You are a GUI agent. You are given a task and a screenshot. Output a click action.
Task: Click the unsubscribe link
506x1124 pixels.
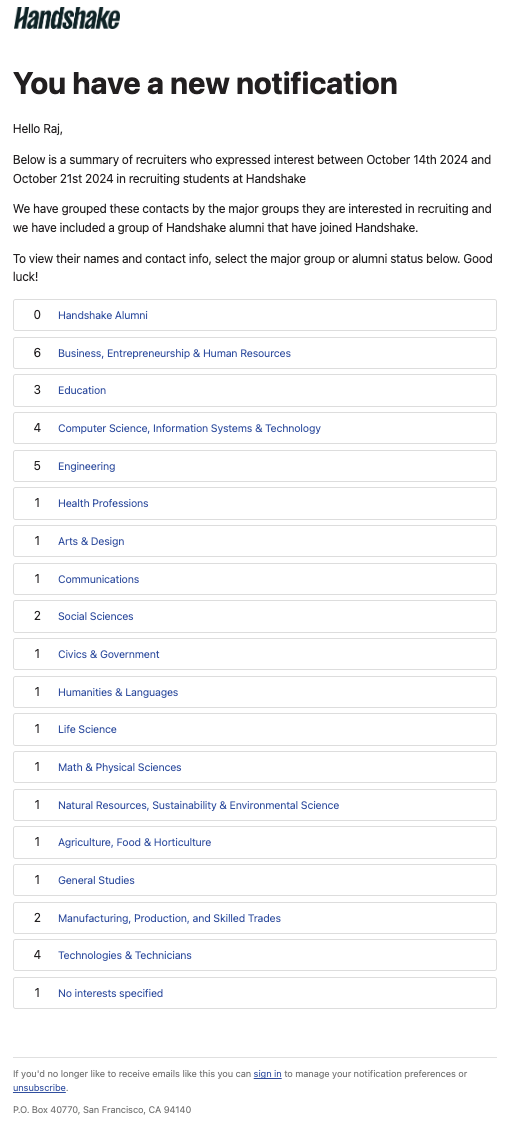click(x=39, y=1088)
